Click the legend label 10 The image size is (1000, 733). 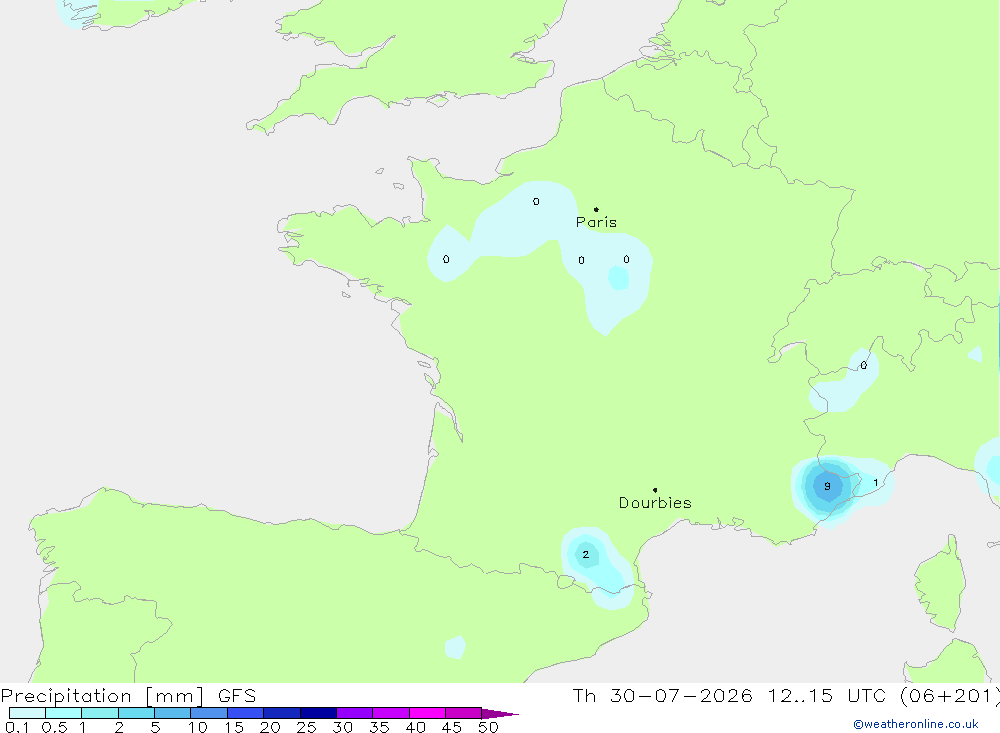(x=198, y=727)
